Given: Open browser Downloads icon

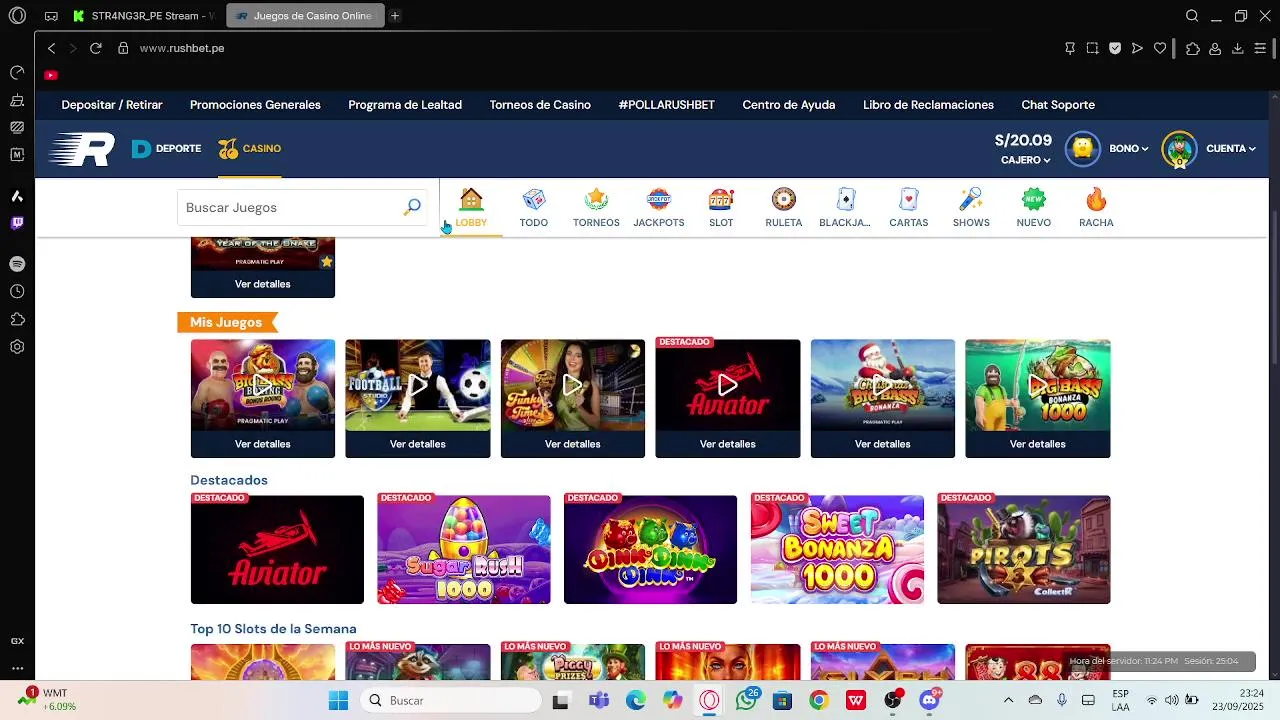Looking at the screenshot, I should (x=1237, y=48).
